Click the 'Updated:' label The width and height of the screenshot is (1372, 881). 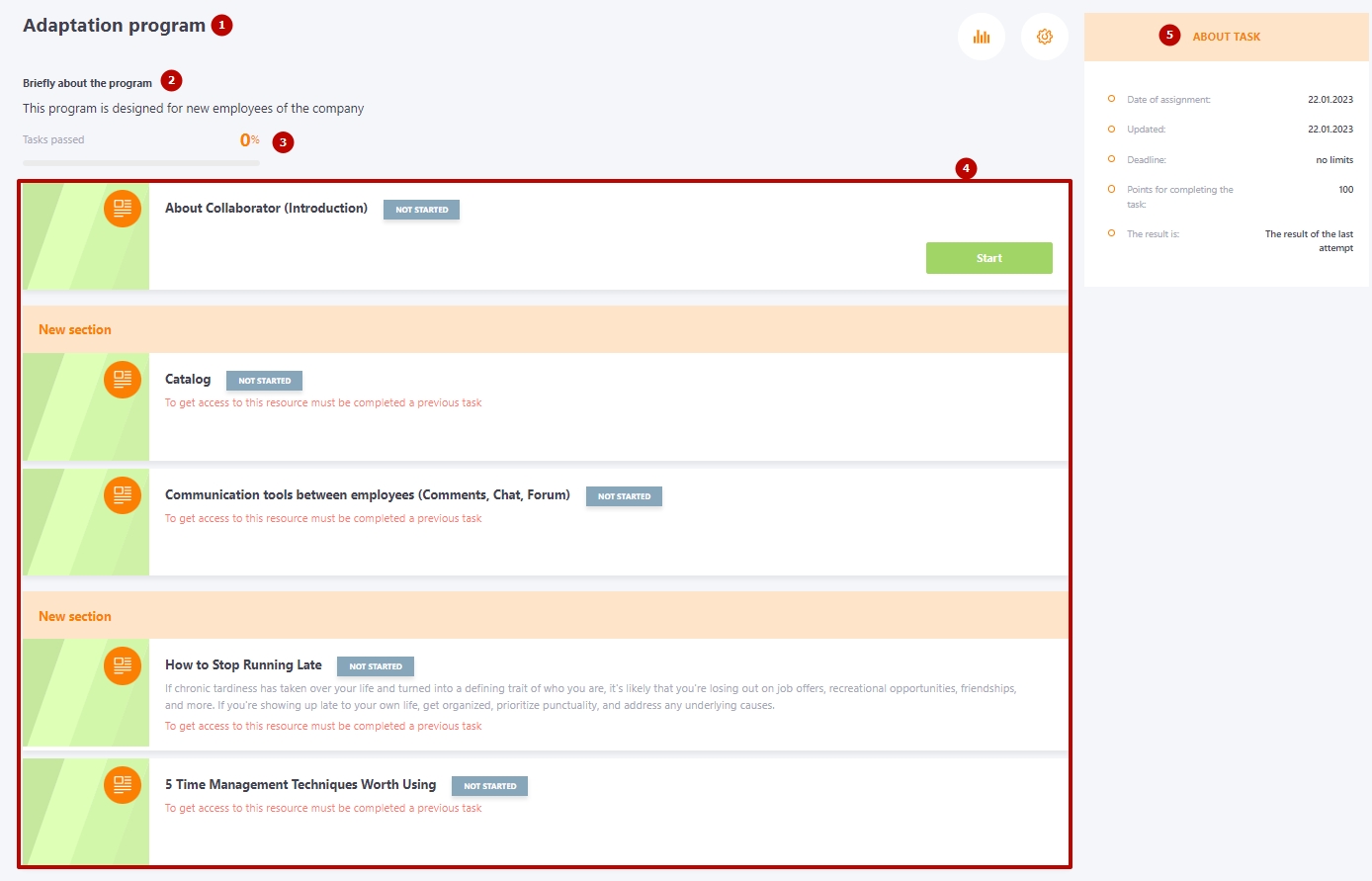[1147, 130]
